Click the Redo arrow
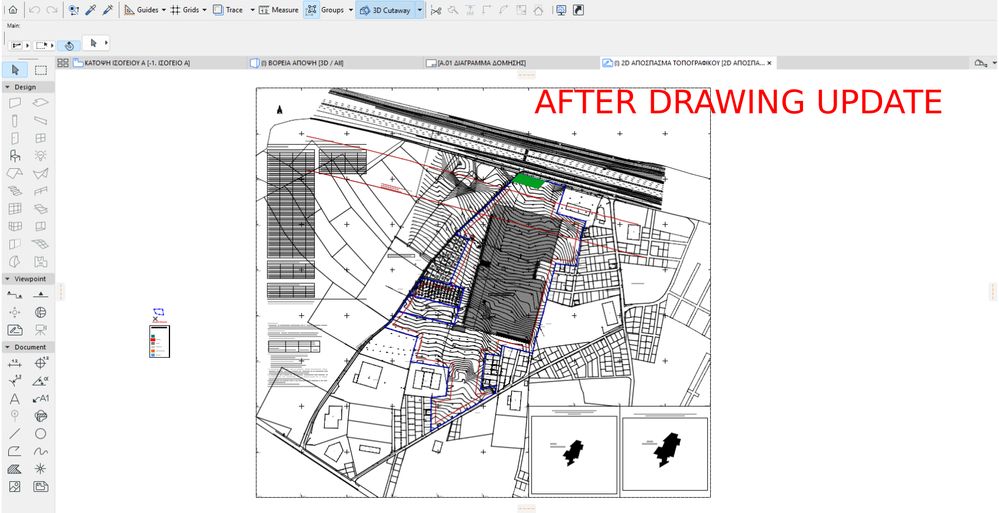 click(x=52, y=10)
